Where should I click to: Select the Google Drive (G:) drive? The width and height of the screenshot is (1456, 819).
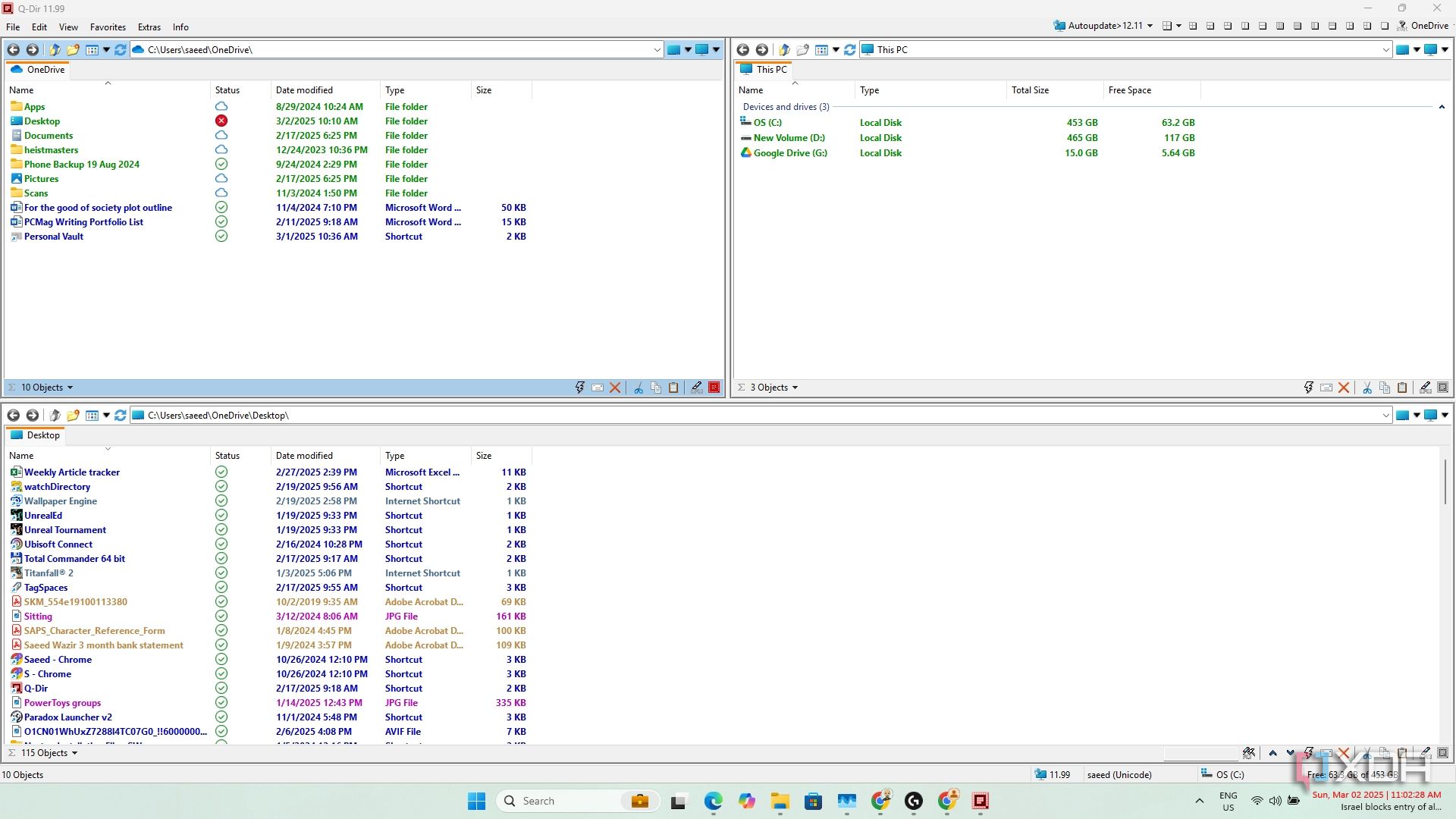point(790,153)
